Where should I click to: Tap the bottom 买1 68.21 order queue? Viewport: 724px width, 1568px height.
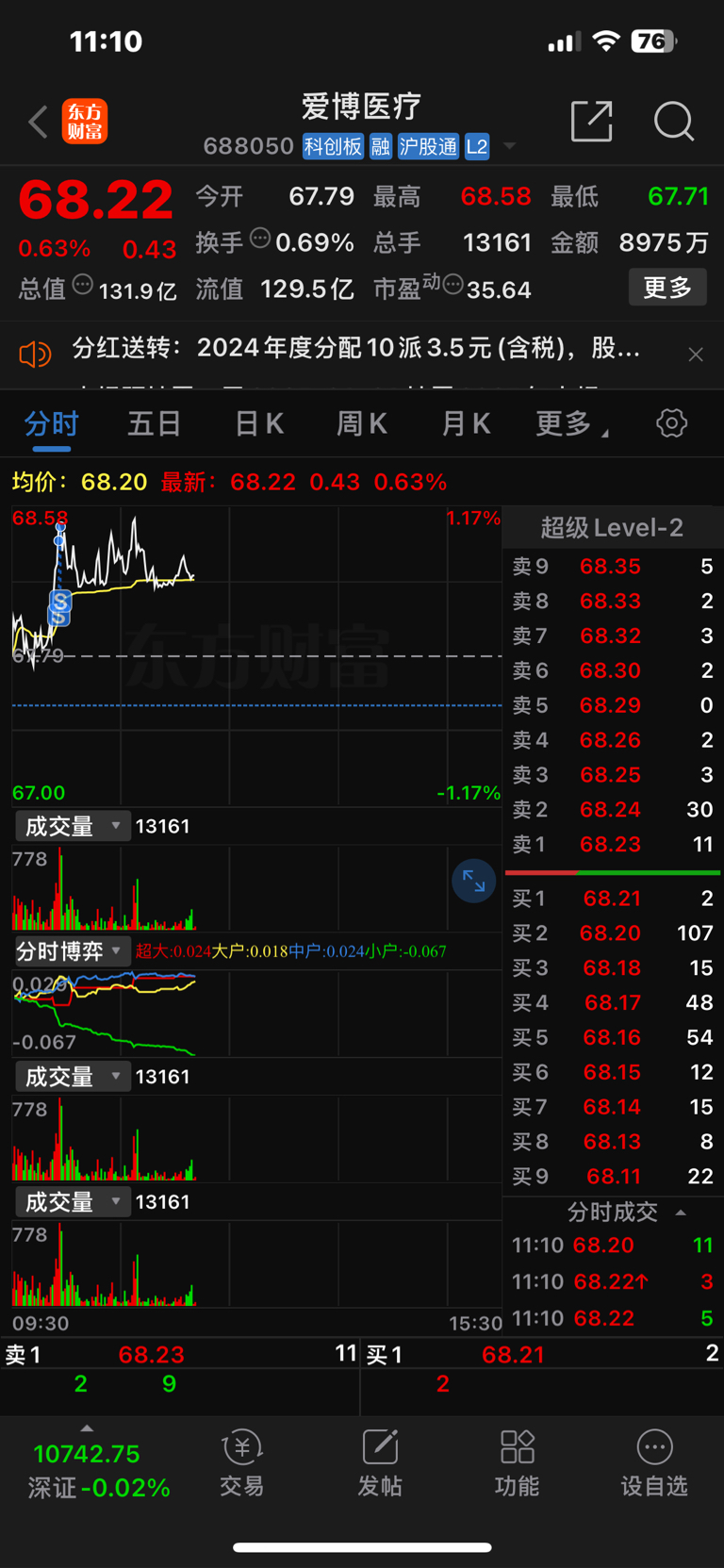[543, 1355]
